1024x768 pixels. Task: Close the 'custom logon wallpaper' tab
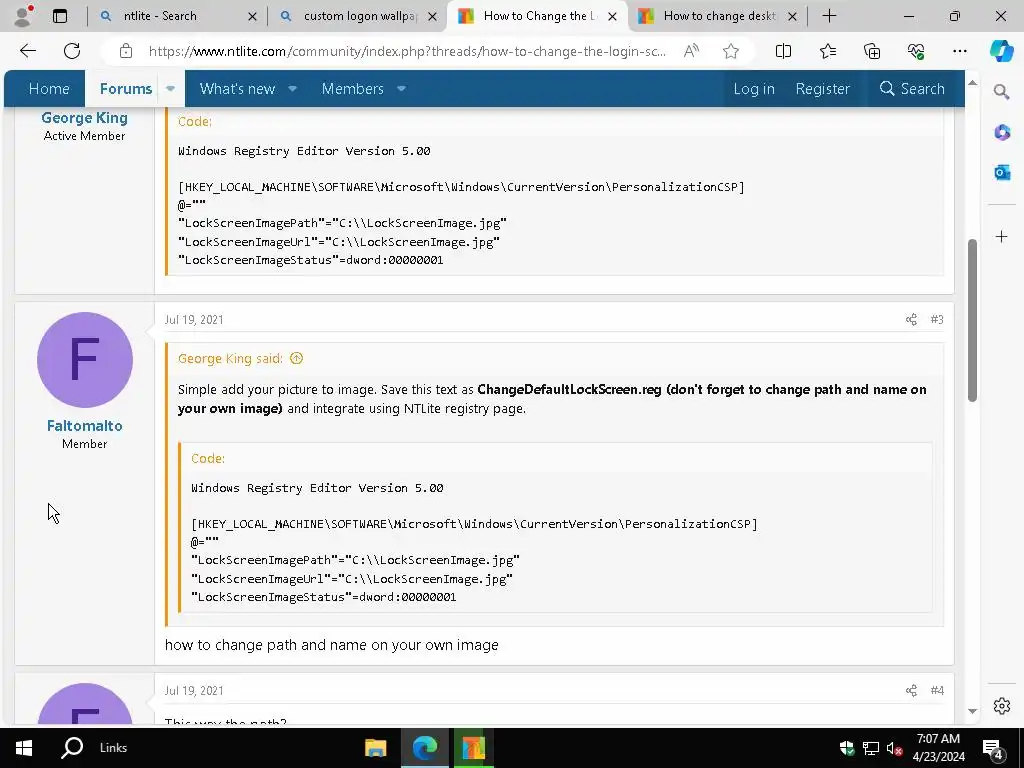point(432,16)
